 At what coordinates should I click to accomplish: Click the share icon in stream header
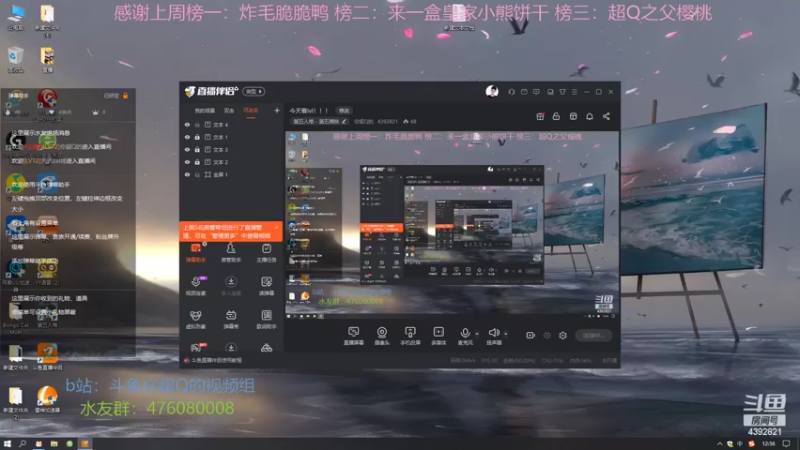point(606,116)
